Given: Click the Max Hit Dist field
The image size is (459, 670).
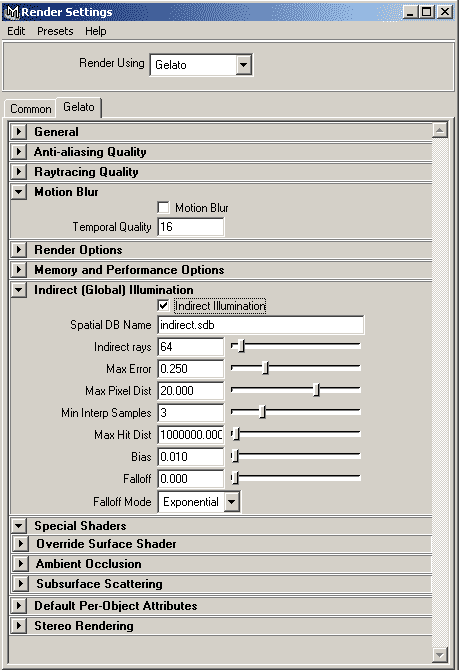Looking at the screenshot, I should click(191, 435).
